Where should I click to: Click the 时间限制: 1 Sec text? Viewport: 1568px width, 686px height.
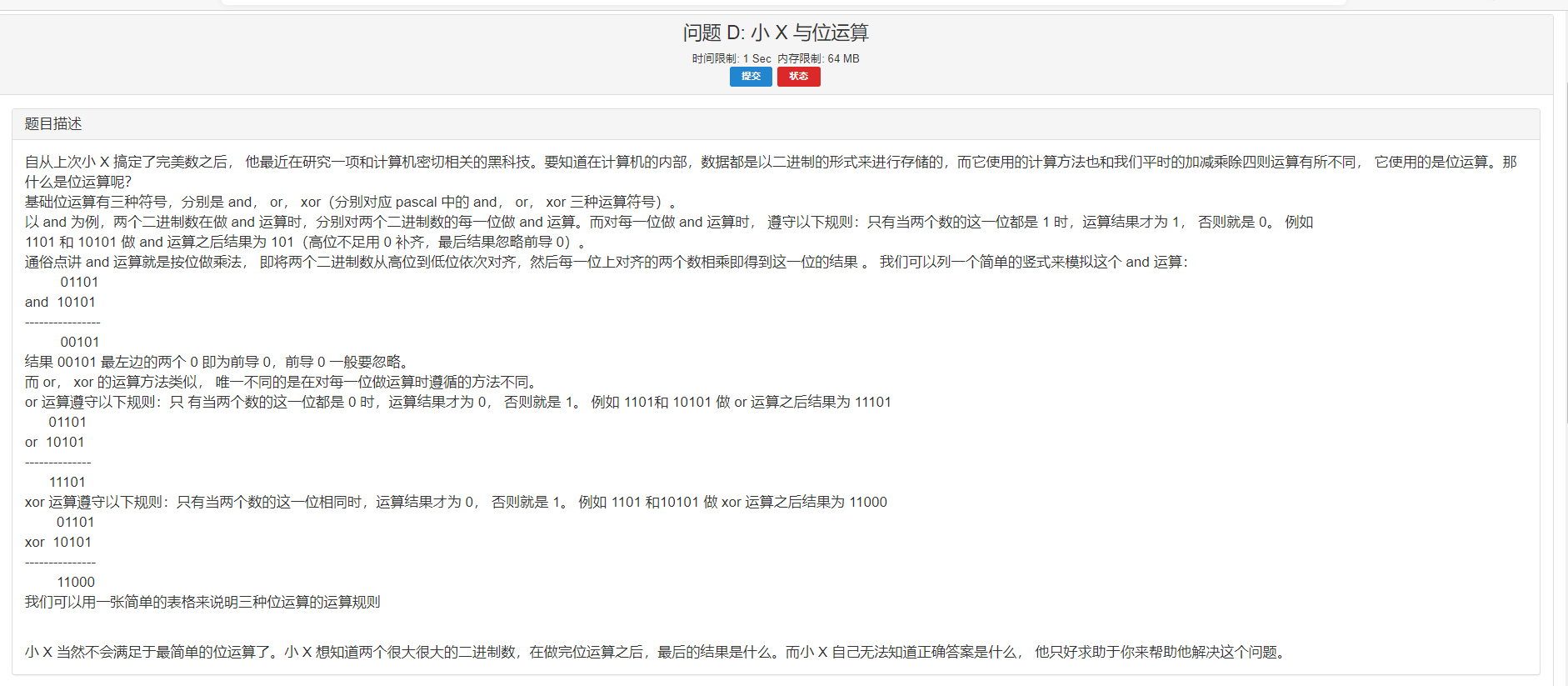point(732,58)
